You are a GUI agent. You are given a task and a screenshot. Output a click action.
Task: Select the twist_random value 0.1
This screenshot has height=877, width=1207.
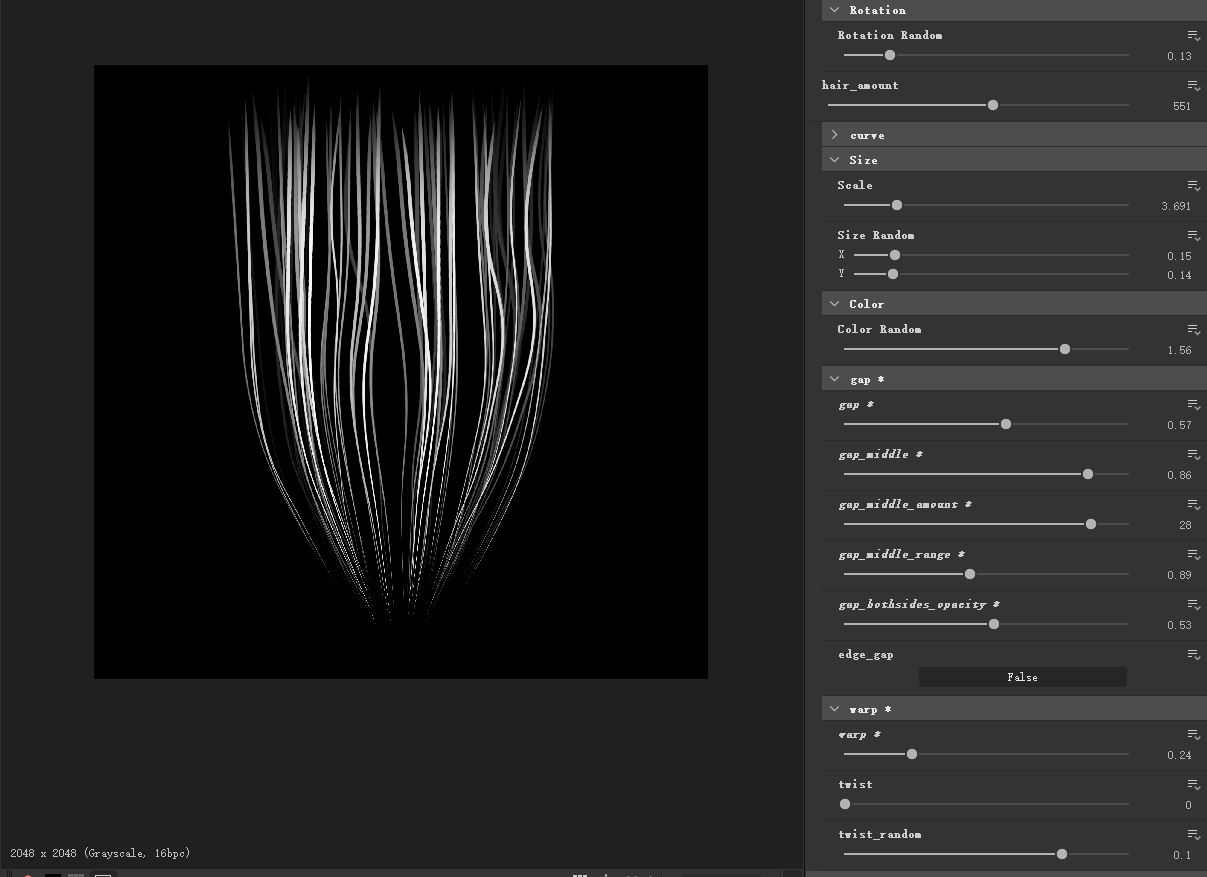(x=1182, y=855)
